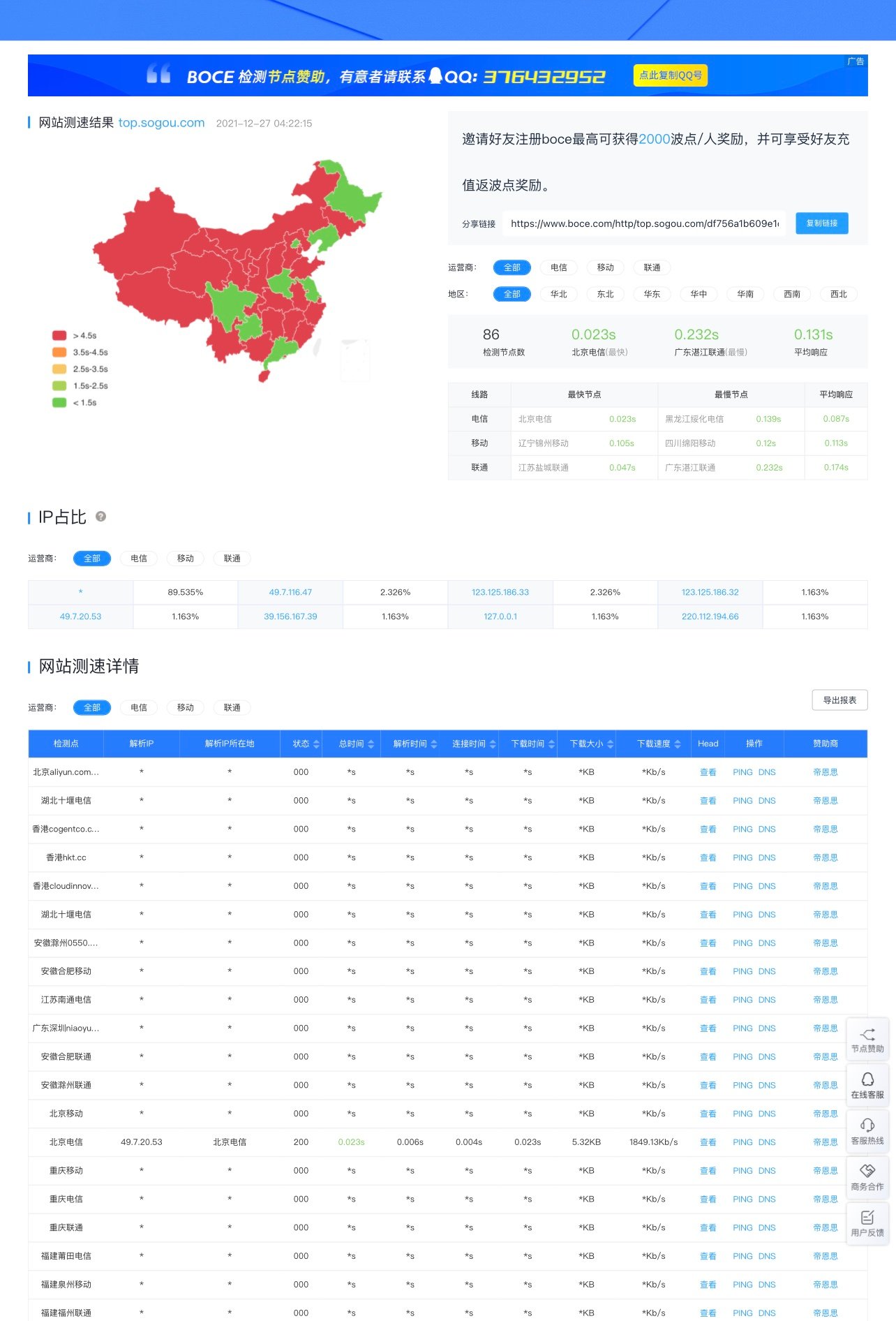Image resolution: width=896 pixels, height=1321 pixels.
Task: Select 移动 under IP占比 section
Action: (186, 559)
